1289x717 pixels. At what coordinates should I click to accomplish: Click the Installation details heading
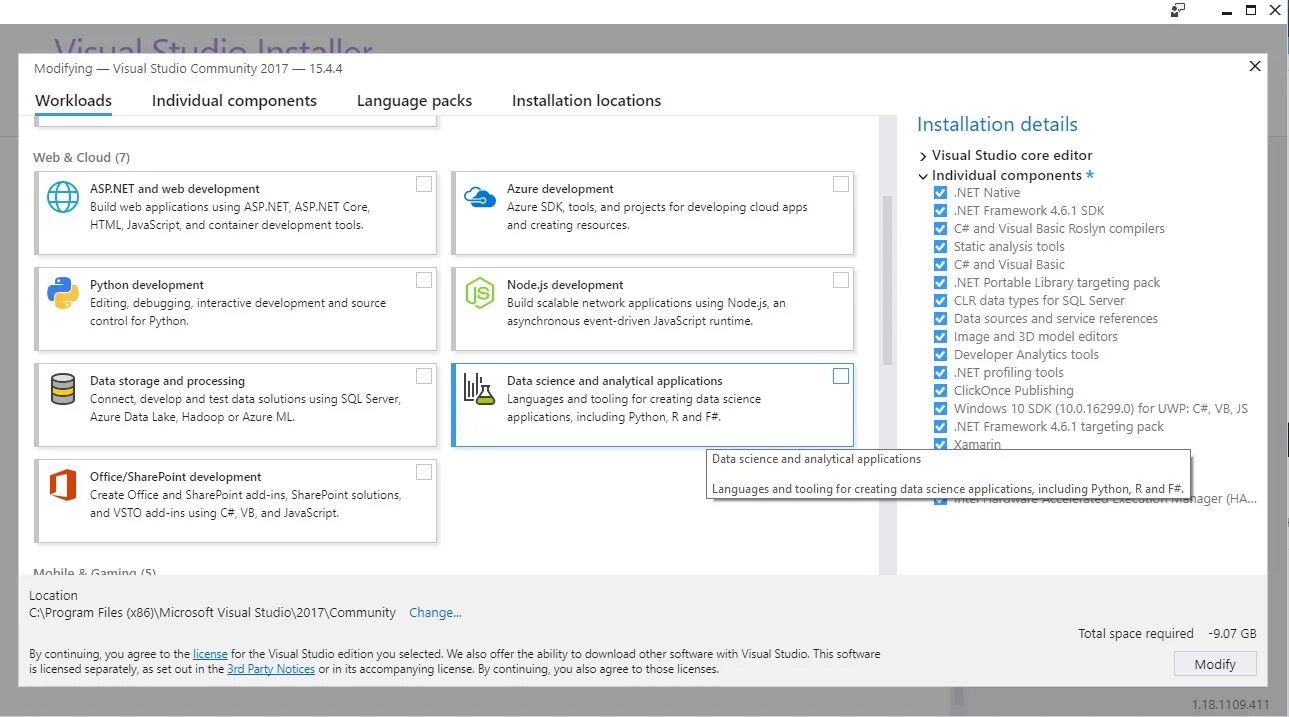997,125
